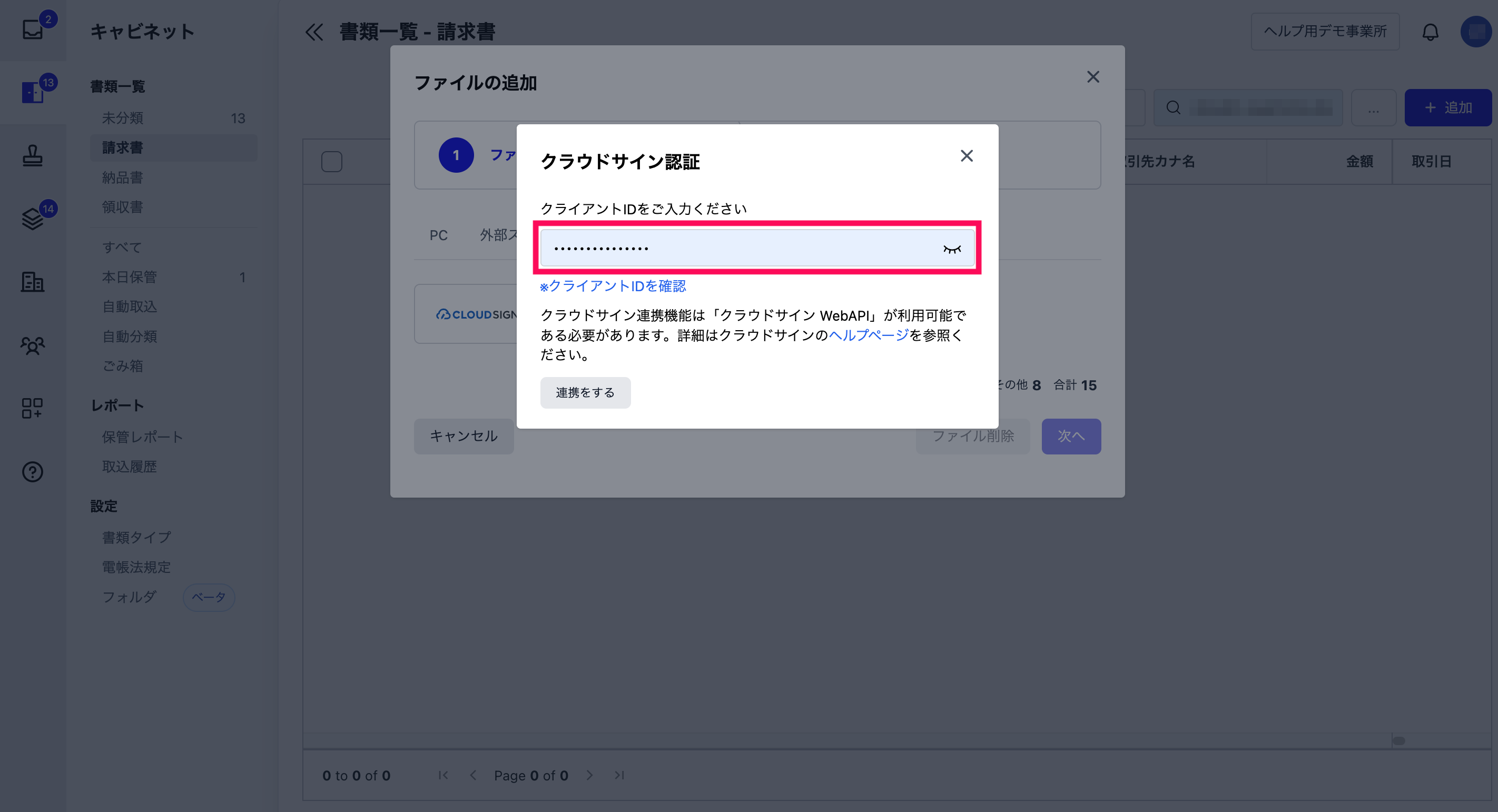Open the user avatar menu
The image size is (1498, 812).
tap(1476, 32)
